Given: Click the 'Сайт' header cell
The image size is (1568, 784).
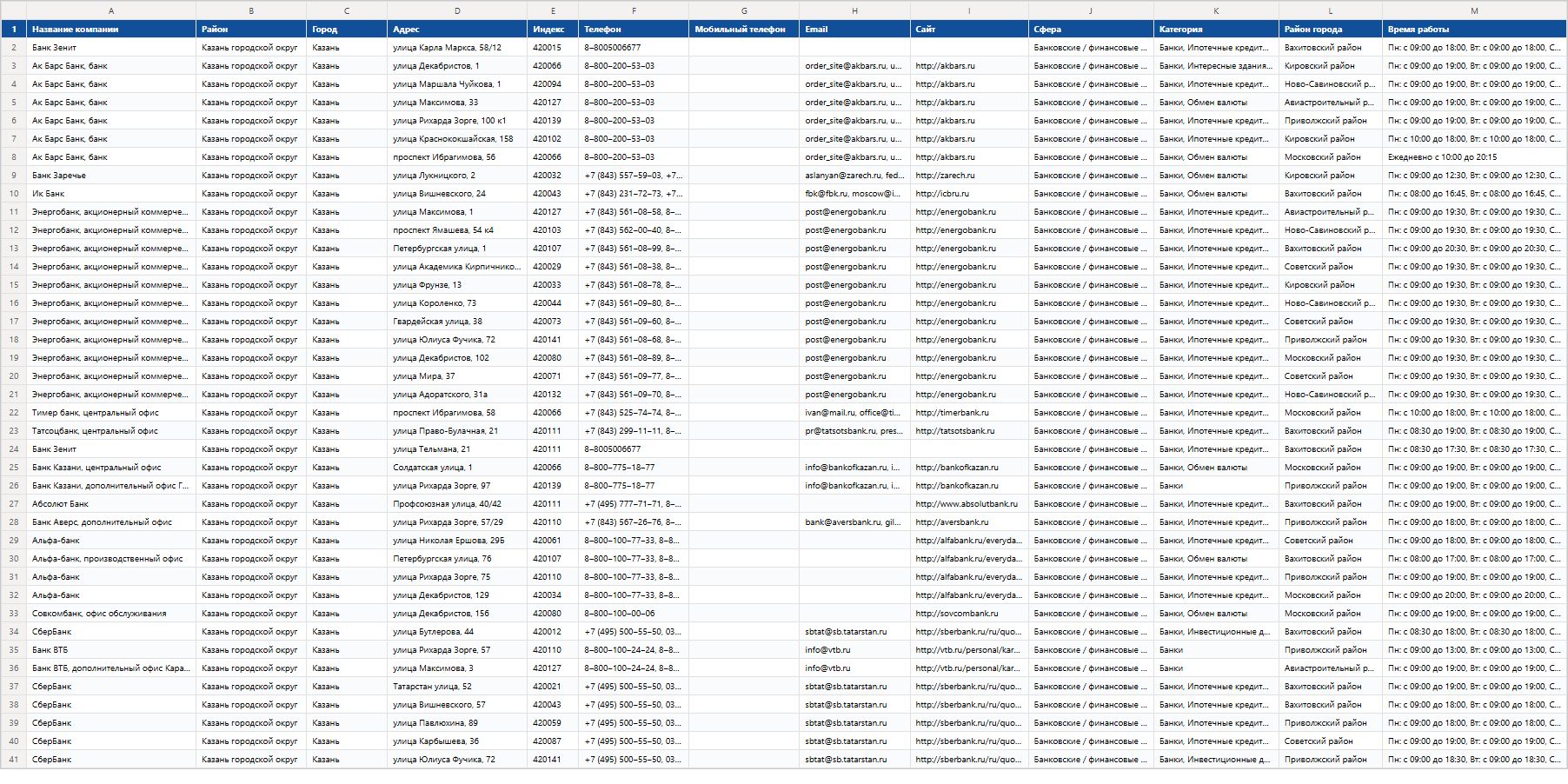Looking at the screenshot, I should click(x=969, y=29).
